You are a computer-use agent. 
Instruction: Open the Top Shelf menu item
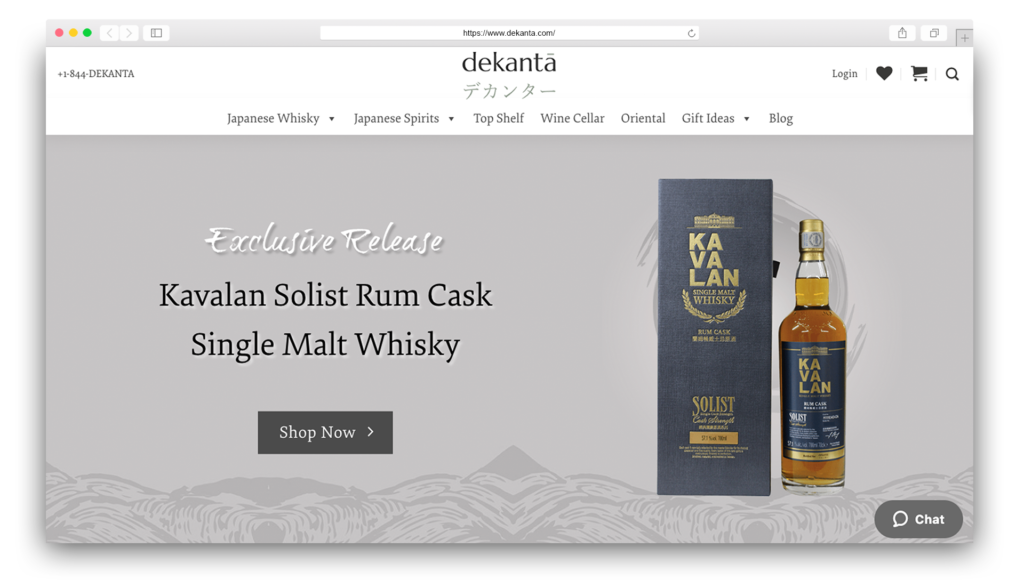pyautogui.click(x=498, y=118)
